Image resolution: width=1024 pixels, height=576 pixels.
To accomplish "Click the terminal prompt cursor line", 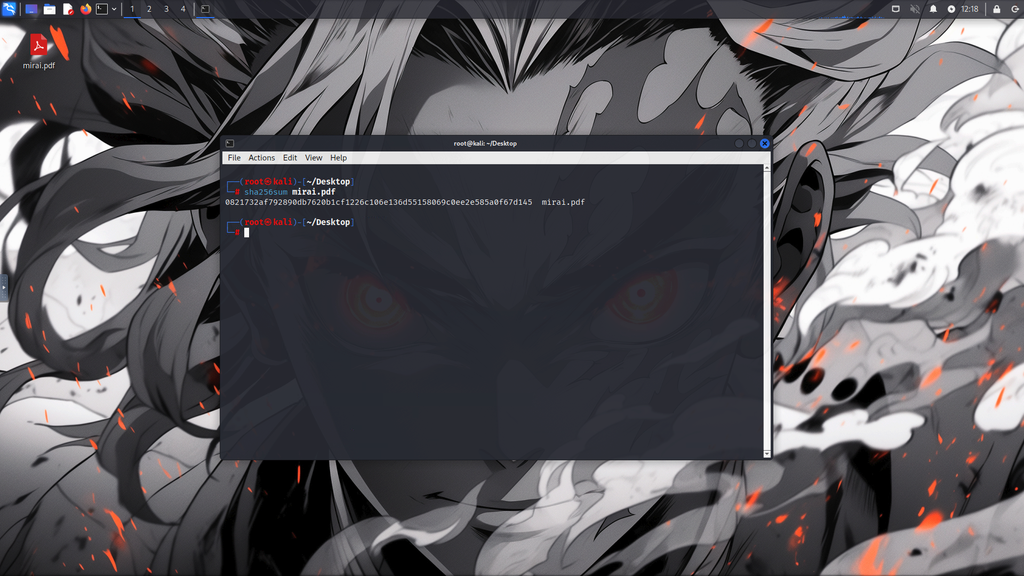I will click(x=246, y=232).
